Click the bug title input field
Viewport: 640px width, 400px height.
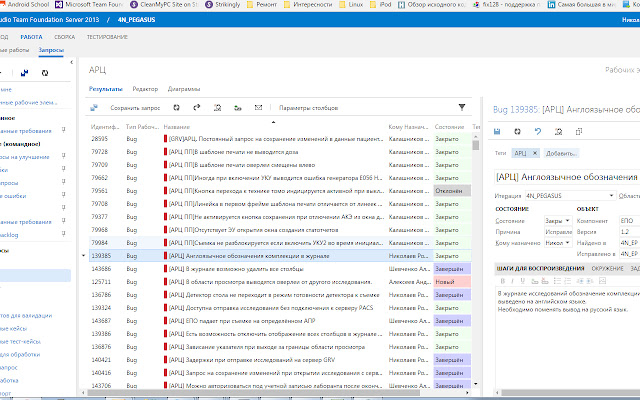coord(567,177)
